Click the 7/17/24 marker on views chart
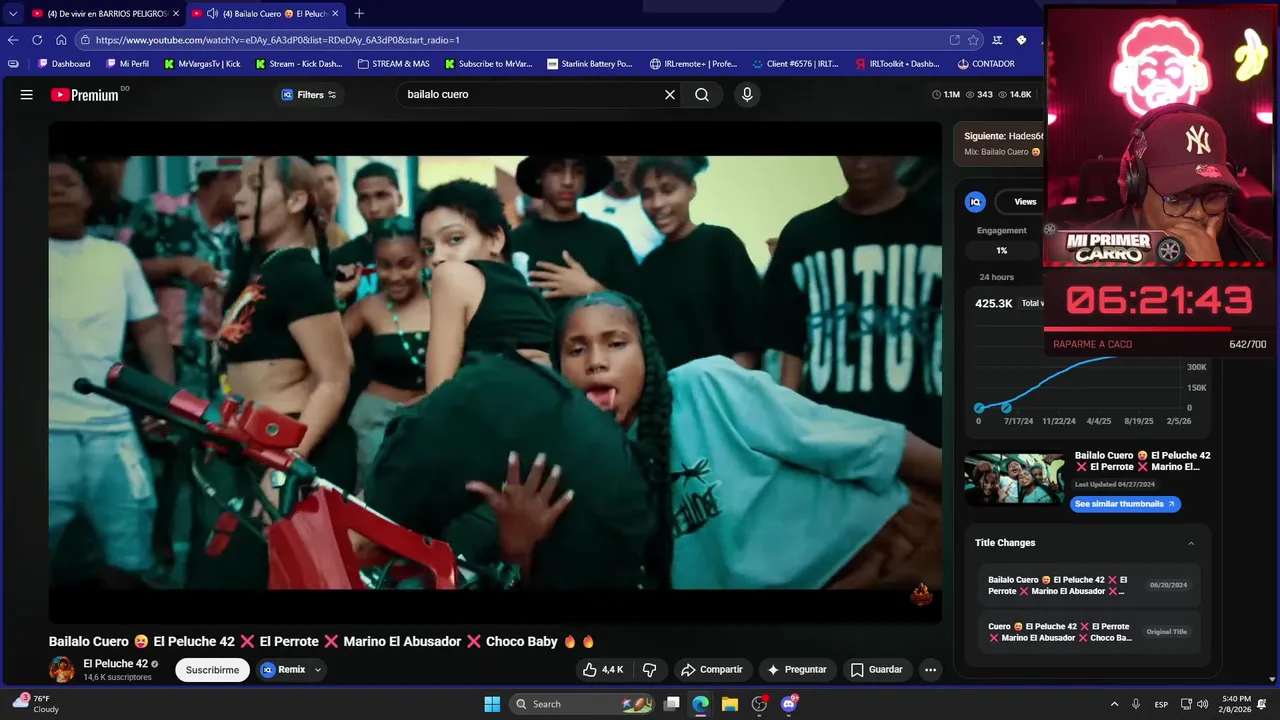 1006,407
